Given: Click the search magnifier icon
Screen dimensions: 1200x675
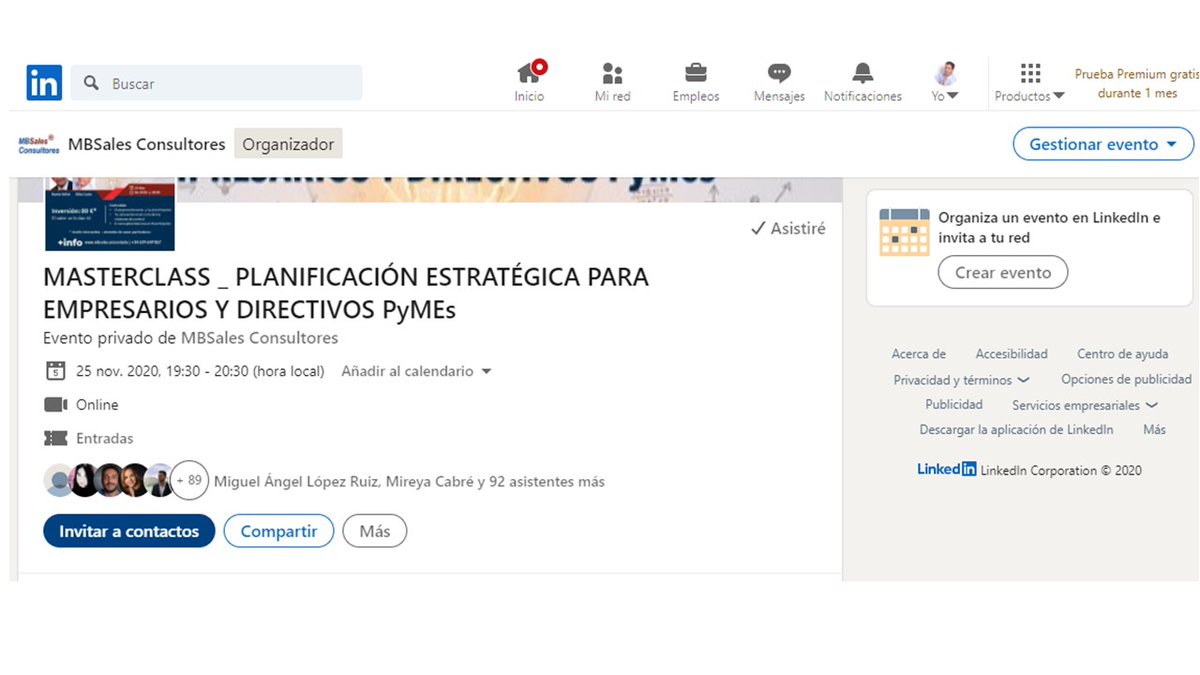Looking at the screenshot, I should pyautogui.click(x=91, y=83).
